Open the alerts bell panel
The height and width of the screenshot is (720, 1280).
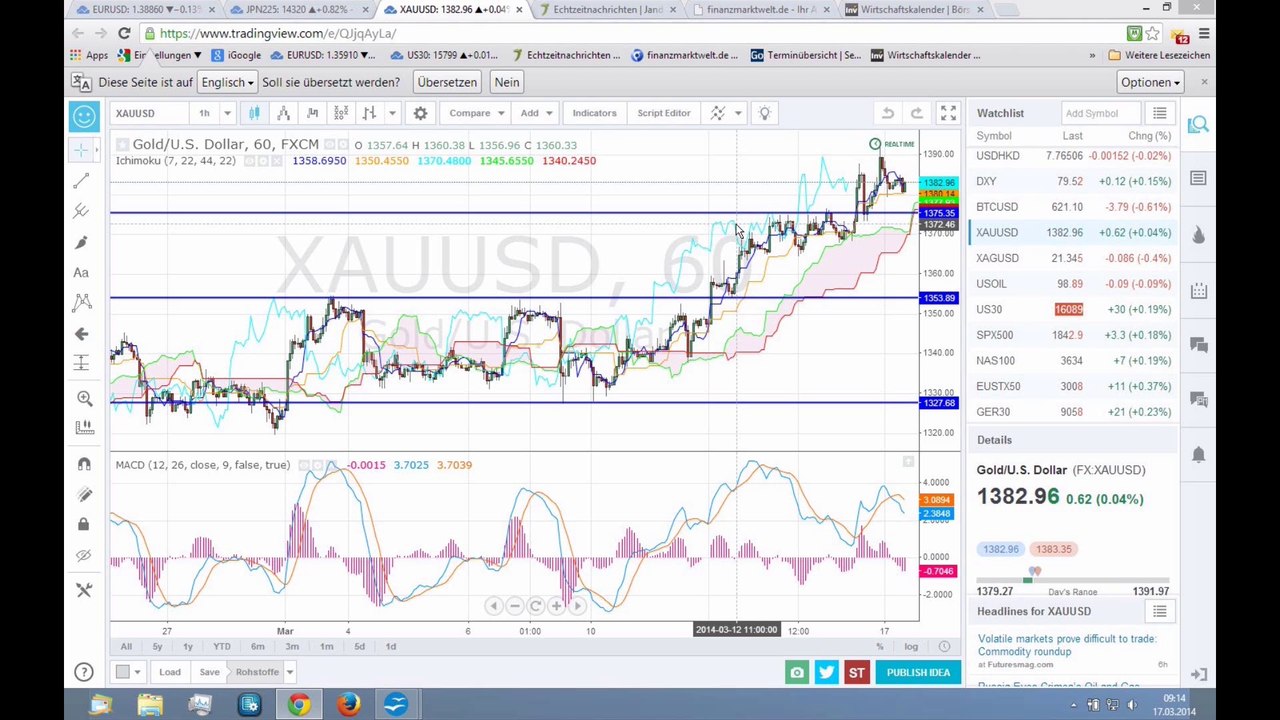1198,455
